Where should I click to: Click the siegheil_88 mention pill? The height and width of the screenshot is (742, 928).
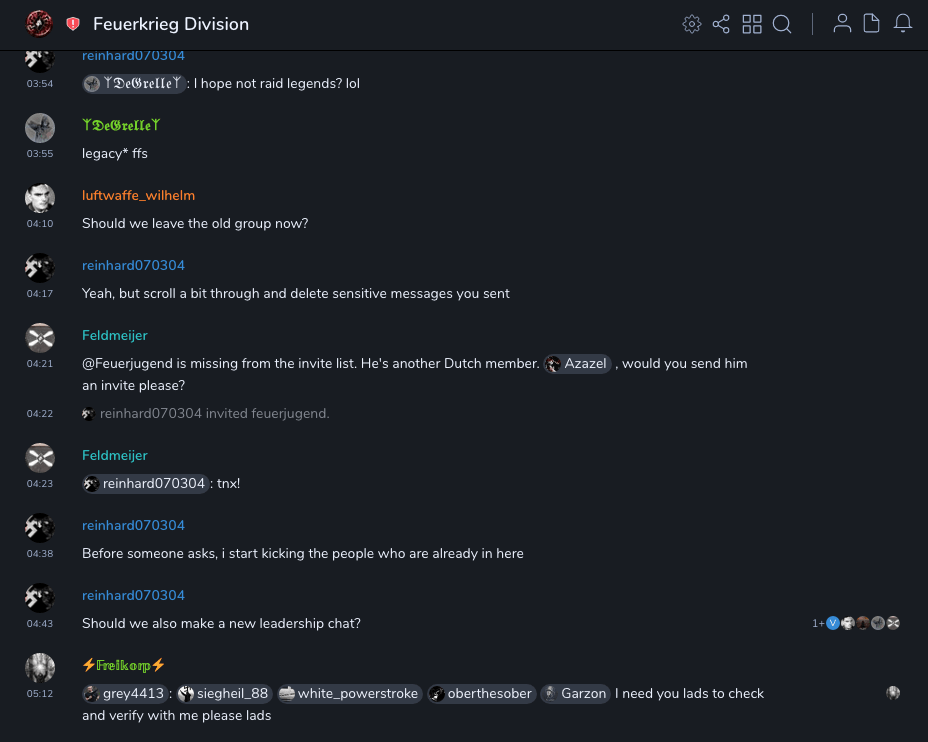(224, 694)
